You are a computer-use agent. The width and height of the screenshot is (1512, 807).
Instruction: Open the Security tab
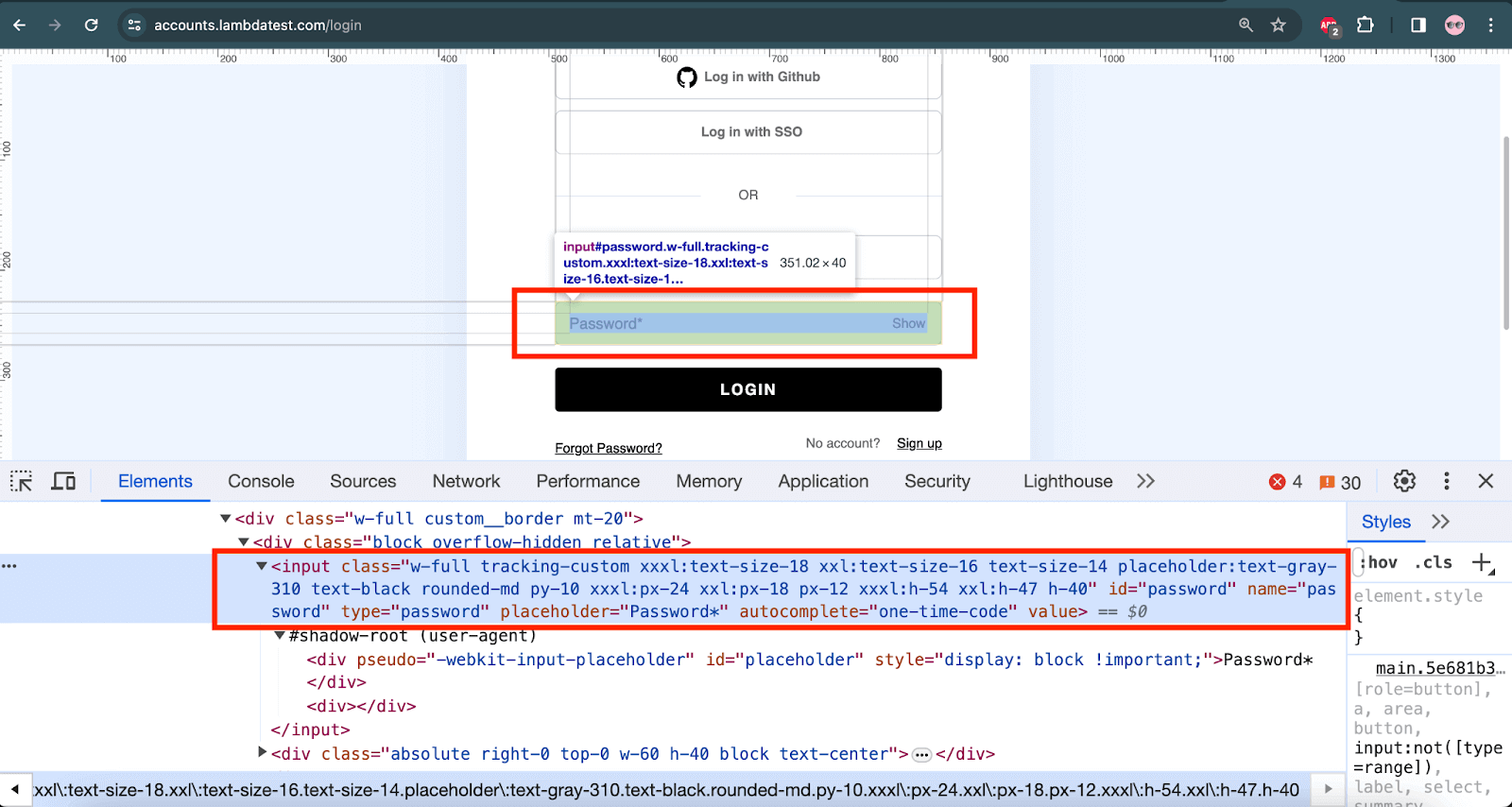click(x=937, y=481)
